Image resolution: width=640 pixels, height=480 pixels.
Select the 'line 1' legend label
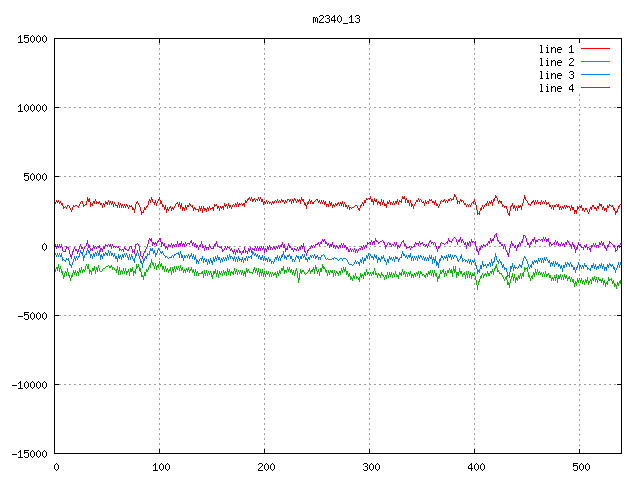pyautogui.click(x=556, y=49)
